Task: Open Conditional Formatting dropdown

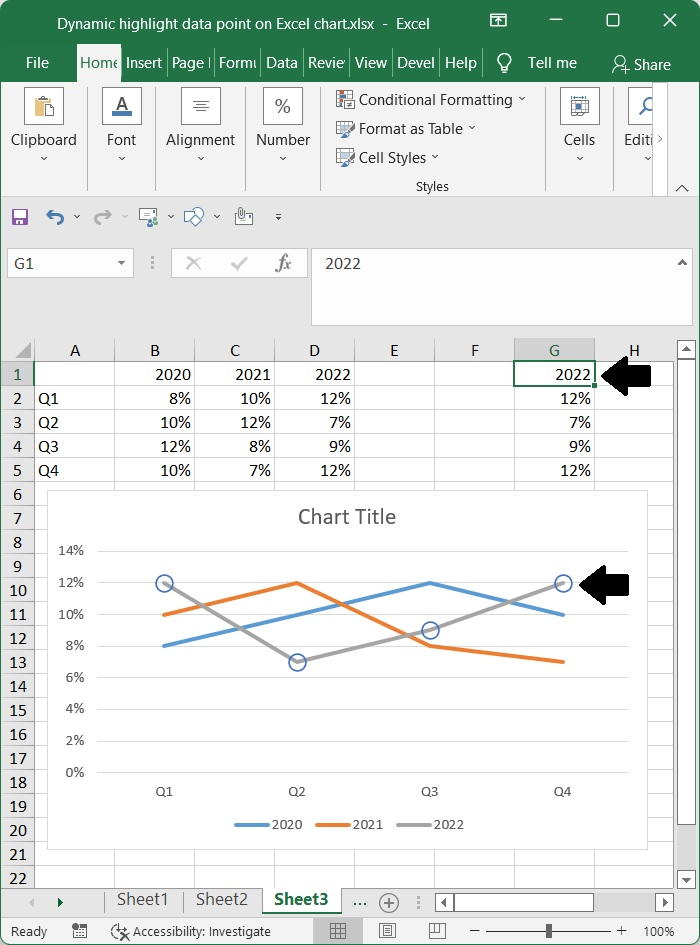Action: (430, 99)
